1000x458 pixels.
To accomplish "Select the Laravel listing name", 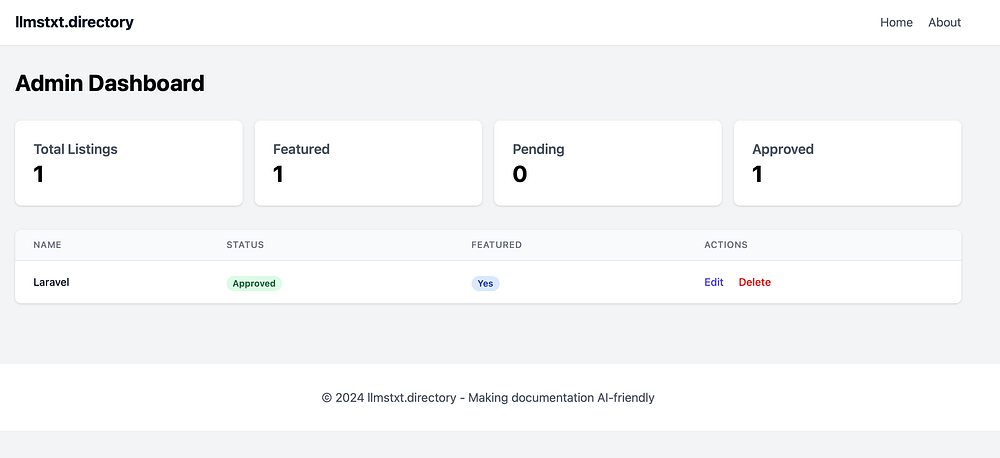I will click(x=51, y=282).
